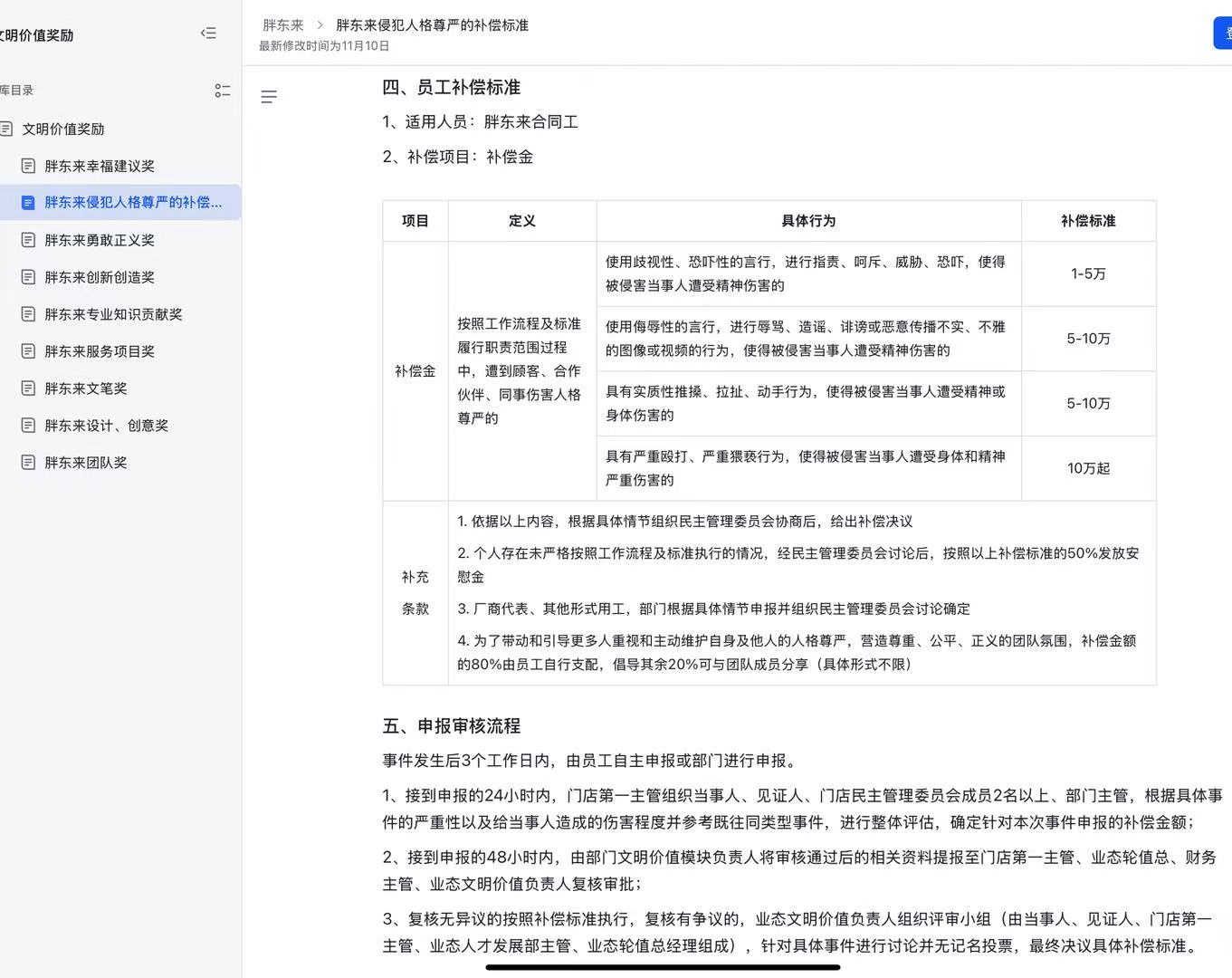This screenshot has height=978, width=1232.
Task: Click the breadcrumb chevron separator
Action: [x=320, y=25]
